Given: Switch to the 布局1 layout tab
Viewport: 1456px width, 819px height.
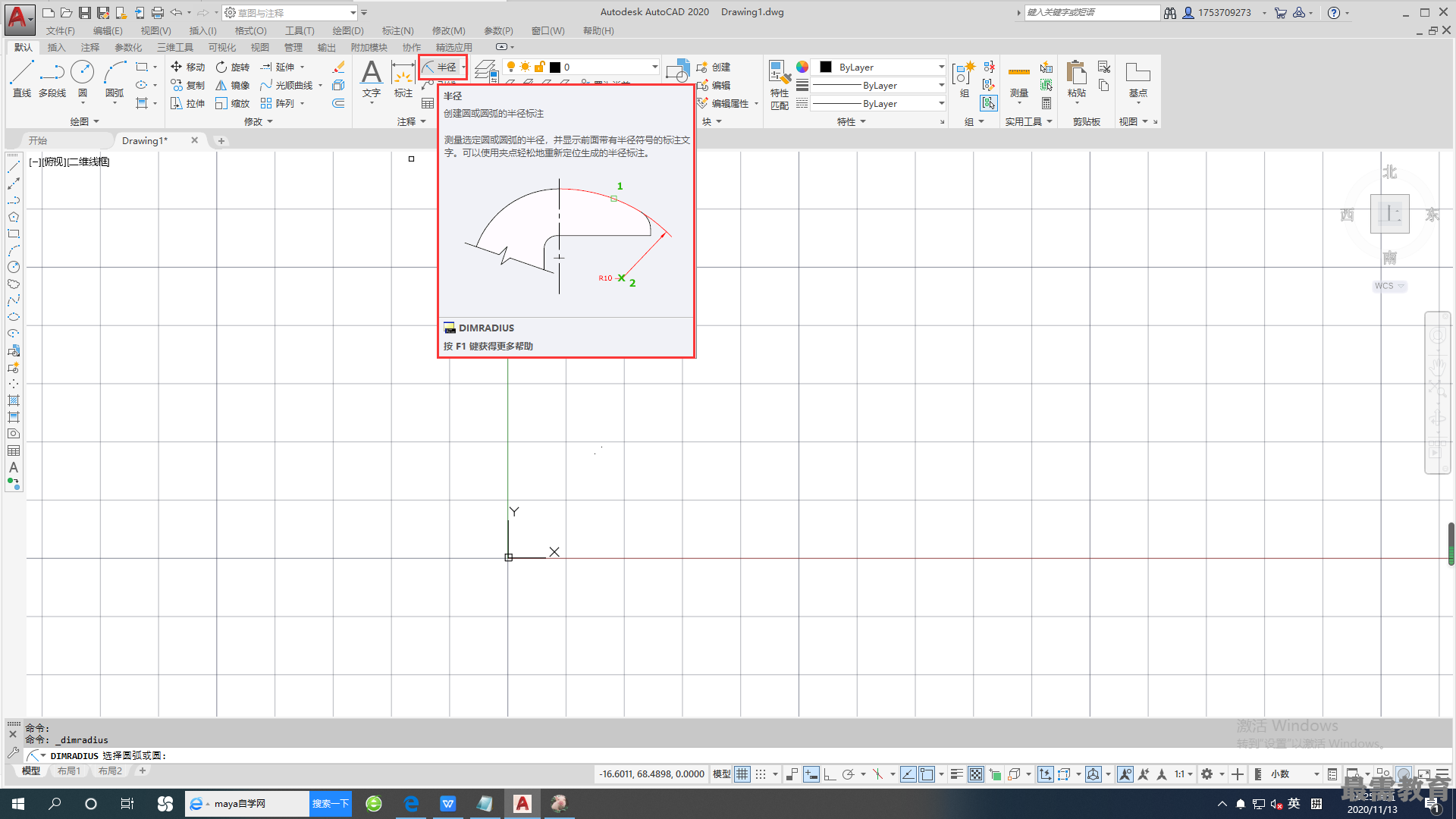Looking at the screenshot, I should [69, 770].
